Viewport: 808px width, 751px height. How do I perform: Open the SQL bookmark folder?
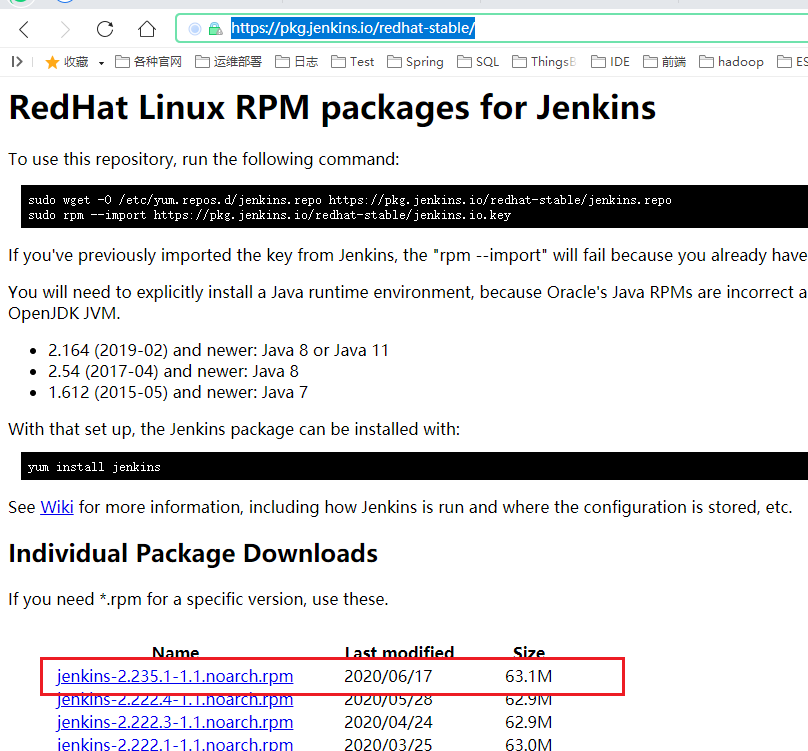[478, 62]
